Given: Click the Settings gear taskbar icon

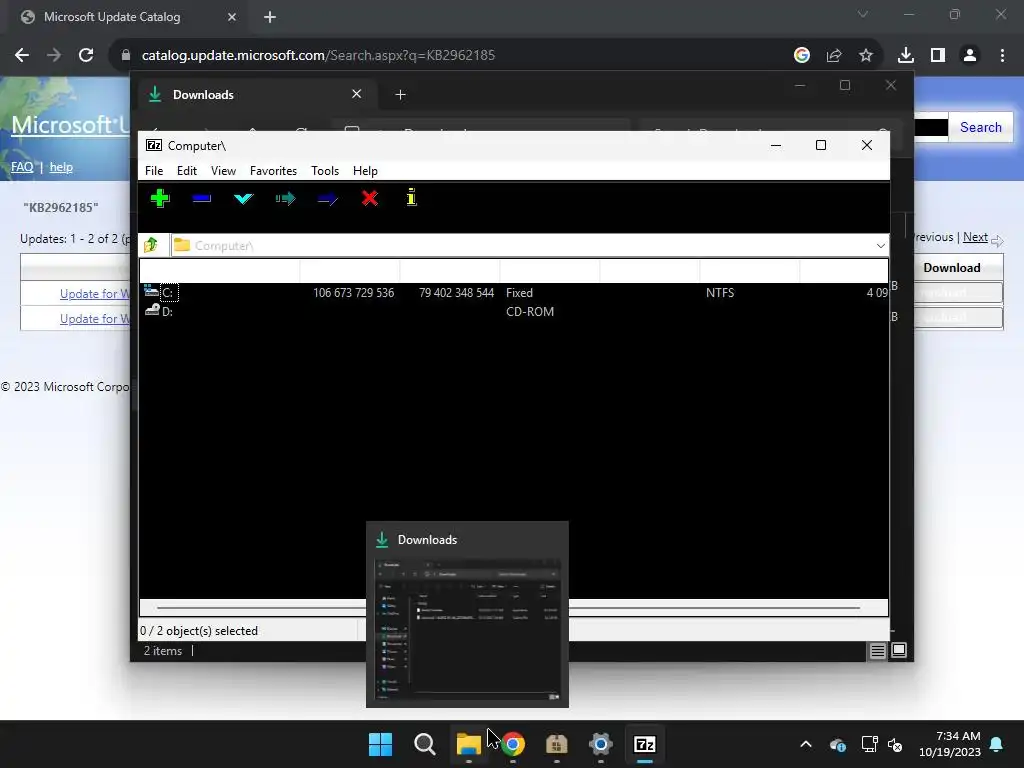Looking at the screenshot, I should (601, 744).
